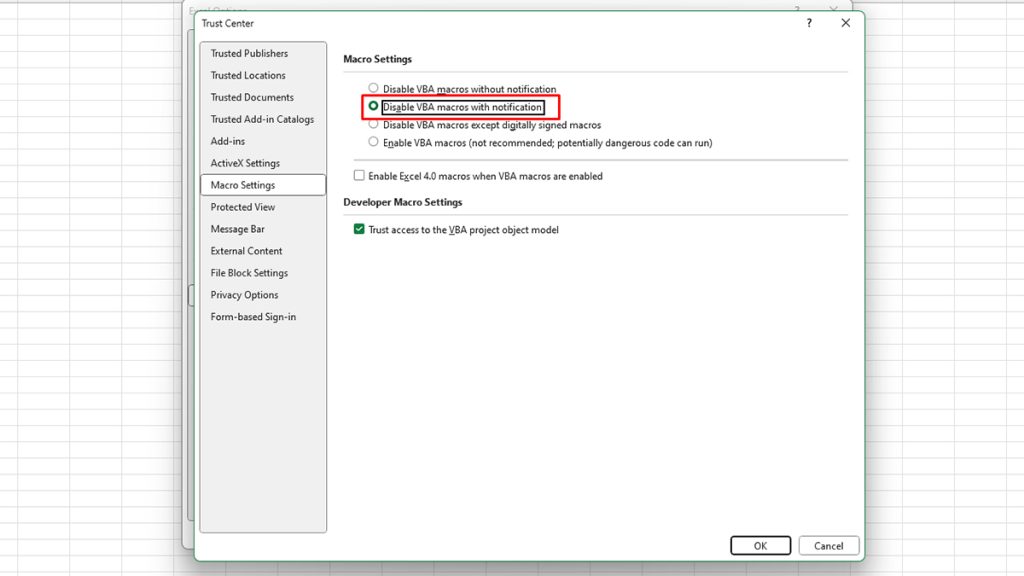
Task: Dismiss the Trust Center with Cancel
Action: coord(828,545)
